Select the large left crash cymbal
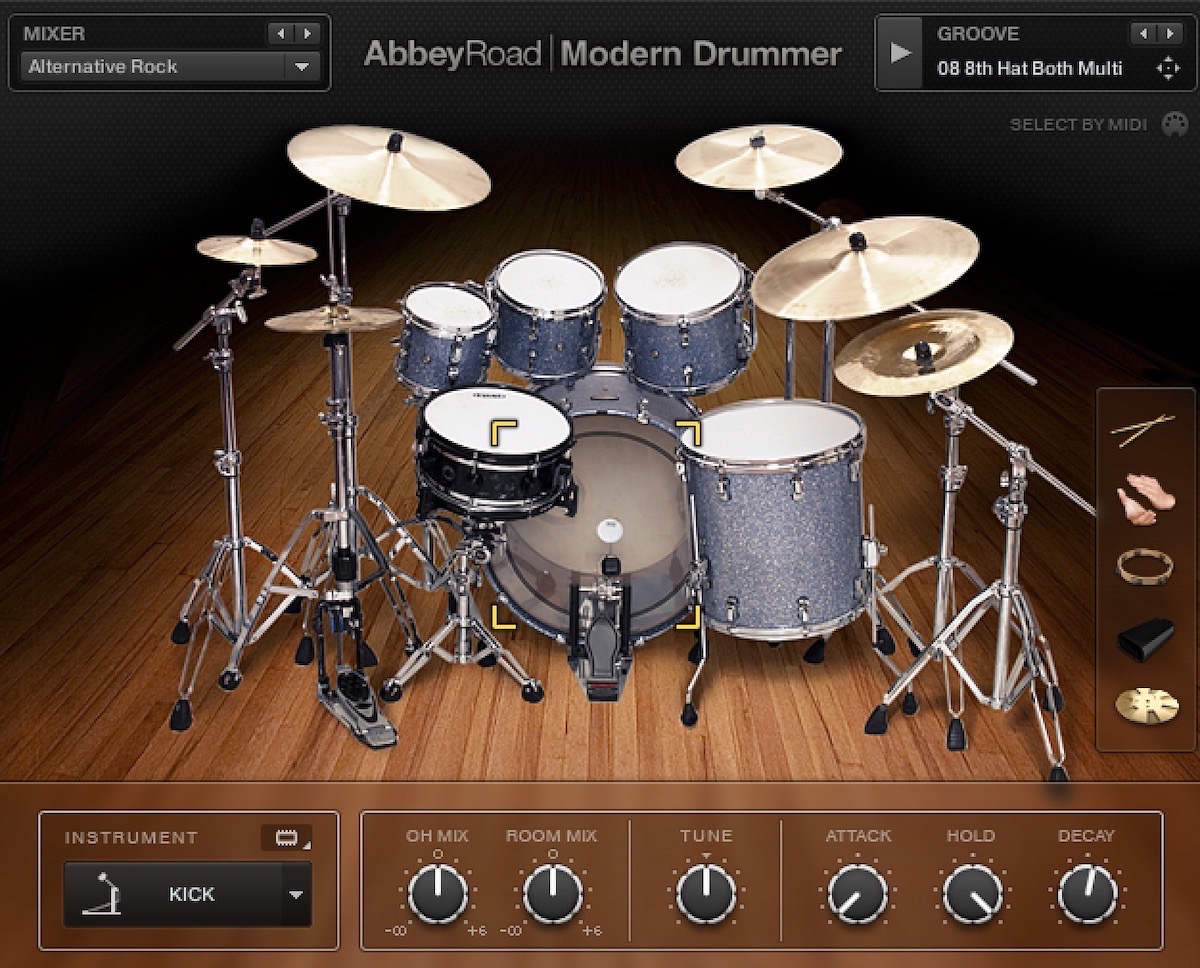 tap(388, 165)
